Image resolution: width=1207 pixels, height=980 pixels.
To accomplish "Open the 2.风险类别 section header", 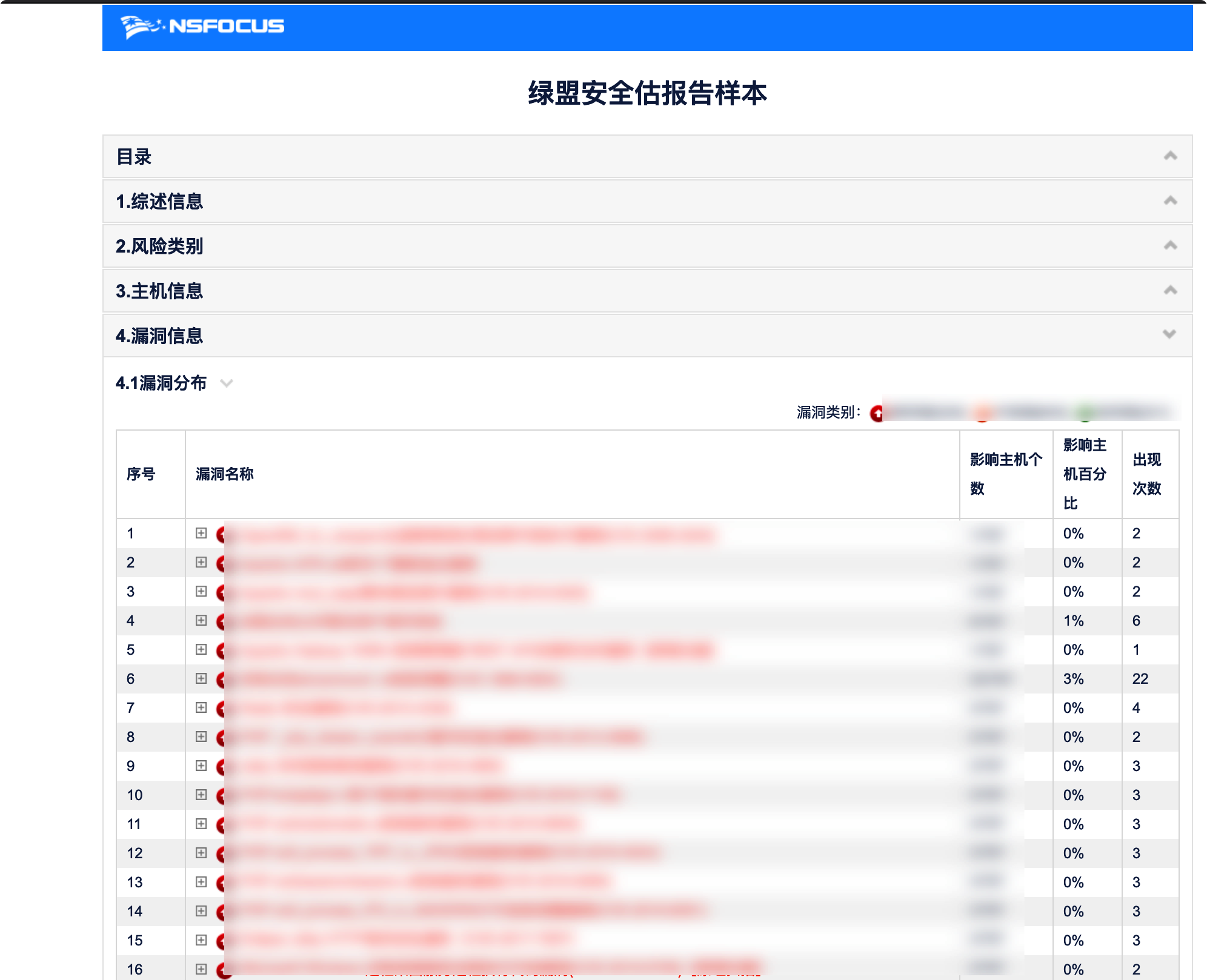I will click(159, 246).
